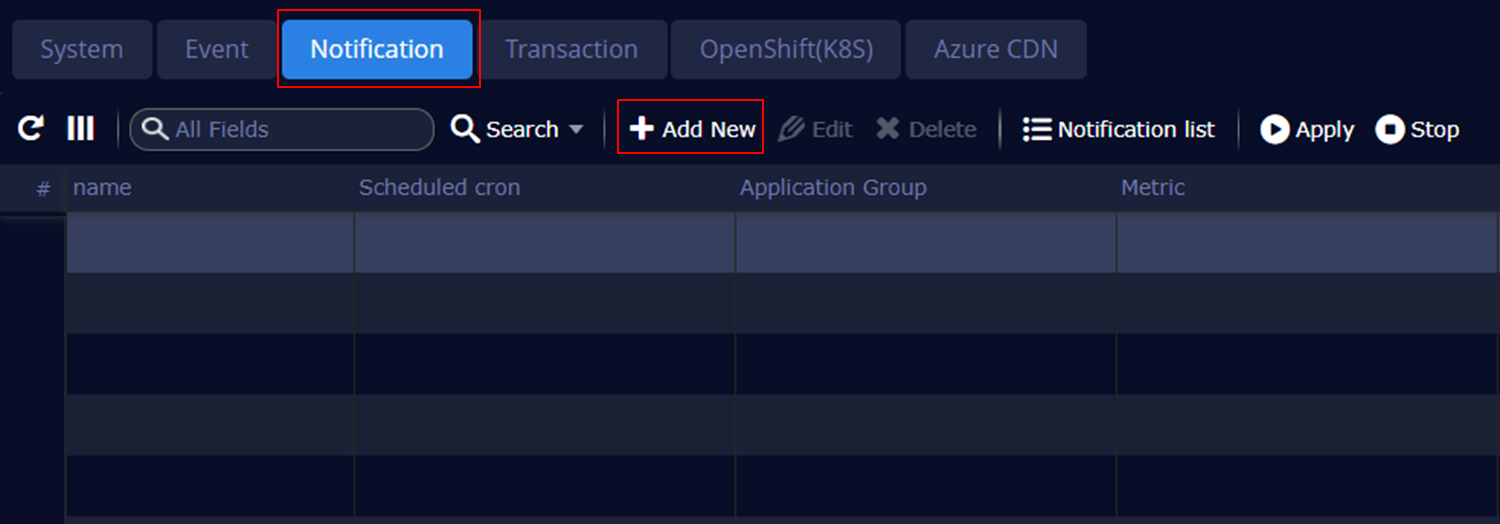This screenshot has height=524, width=1500.
Task: Switch to the Event tab
Action: coord(217,49)
